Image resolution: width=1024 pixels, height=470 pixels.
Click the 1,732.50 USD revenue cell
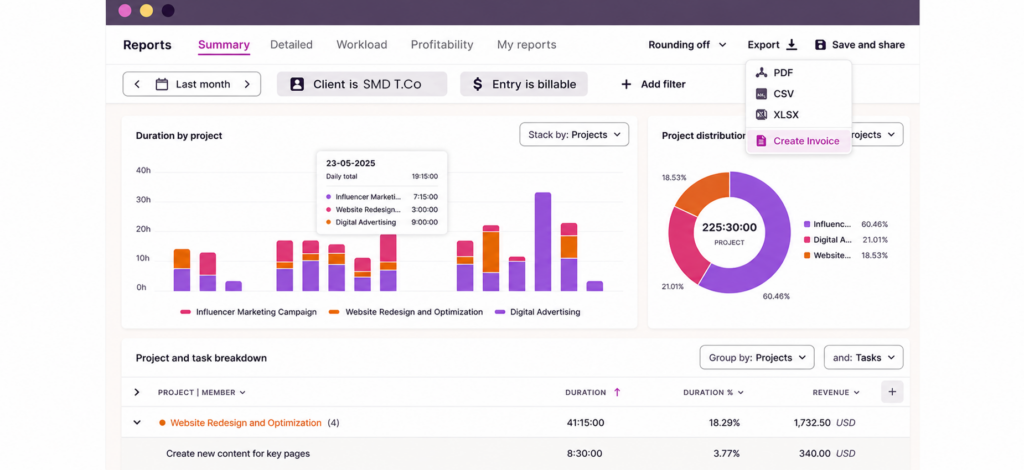(824, 422)
